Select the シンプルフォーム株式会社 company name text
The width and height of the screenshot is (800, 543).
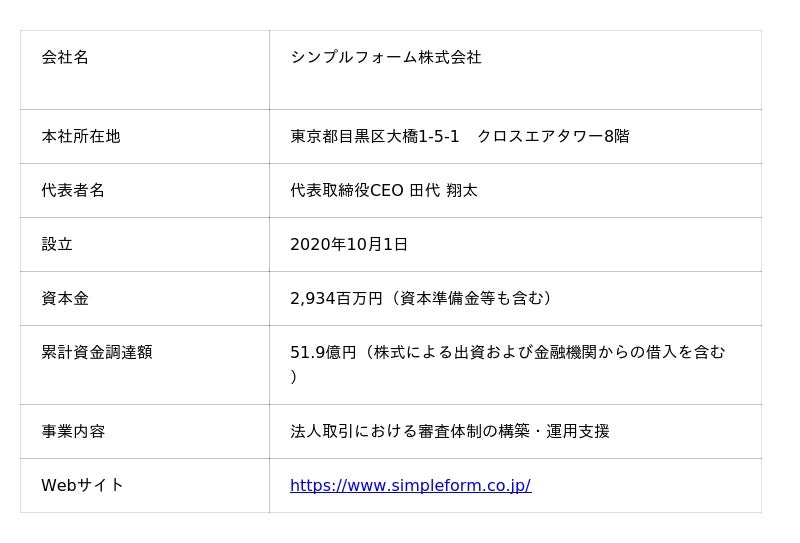tap(385, 58)
